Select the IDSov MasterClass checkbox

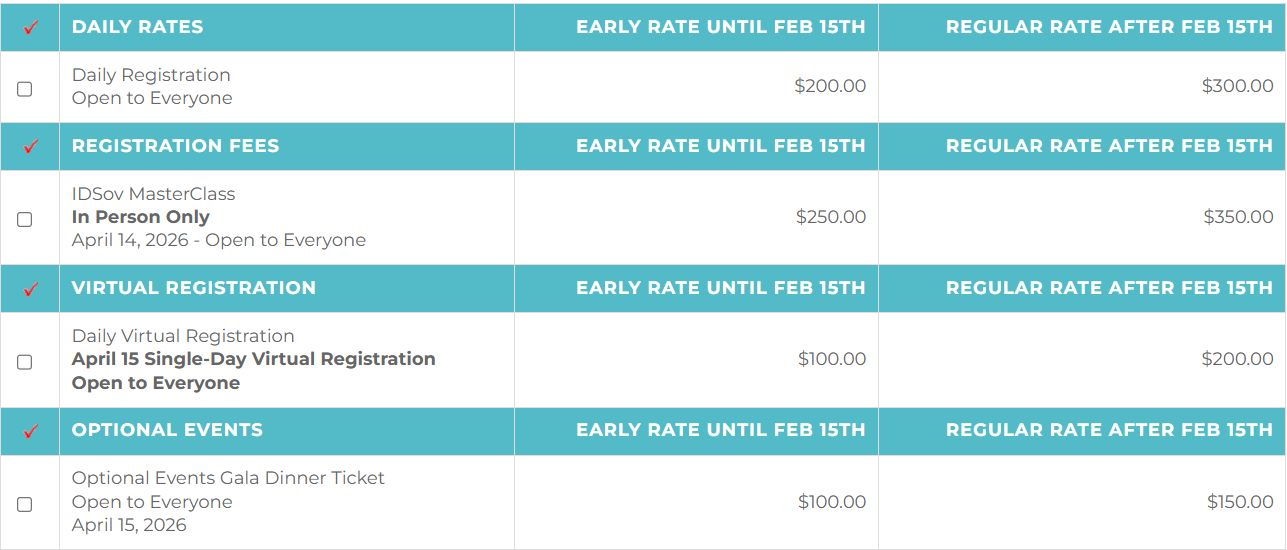(x=25, y=219)
